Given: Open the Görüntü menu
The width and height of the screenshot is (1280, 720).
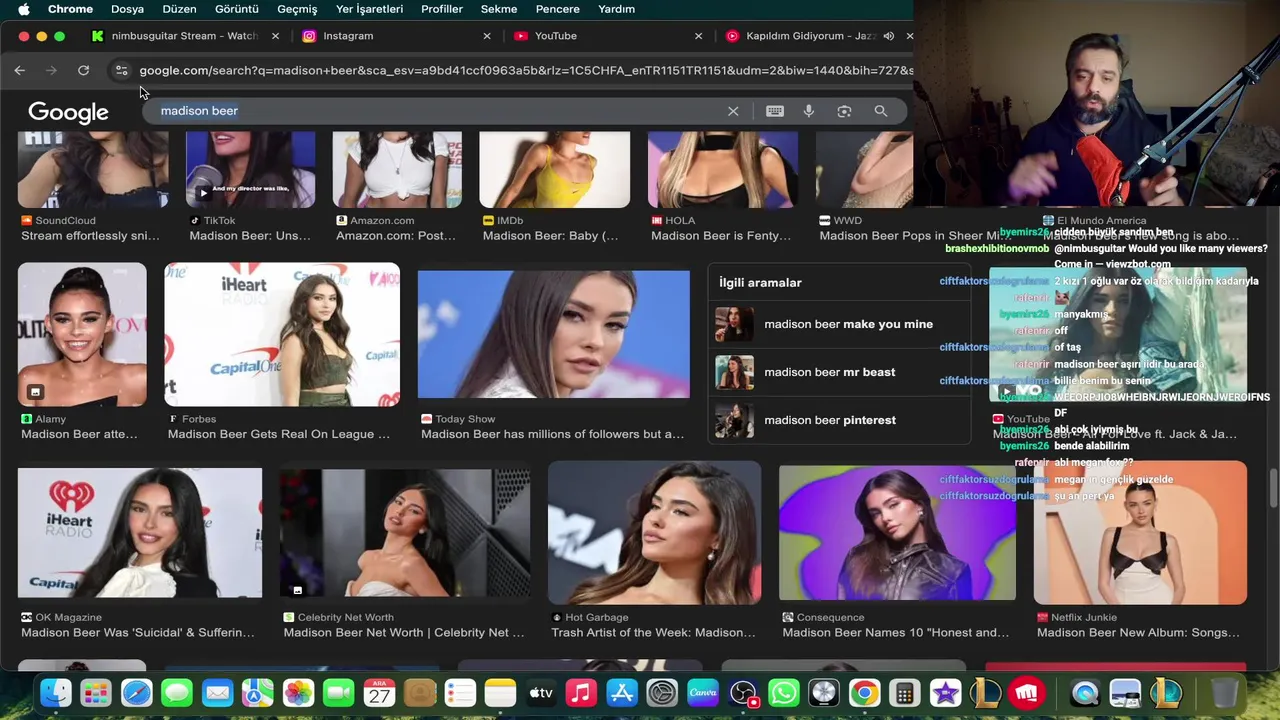Looking at the screenshot, I should tap(237, 9).
